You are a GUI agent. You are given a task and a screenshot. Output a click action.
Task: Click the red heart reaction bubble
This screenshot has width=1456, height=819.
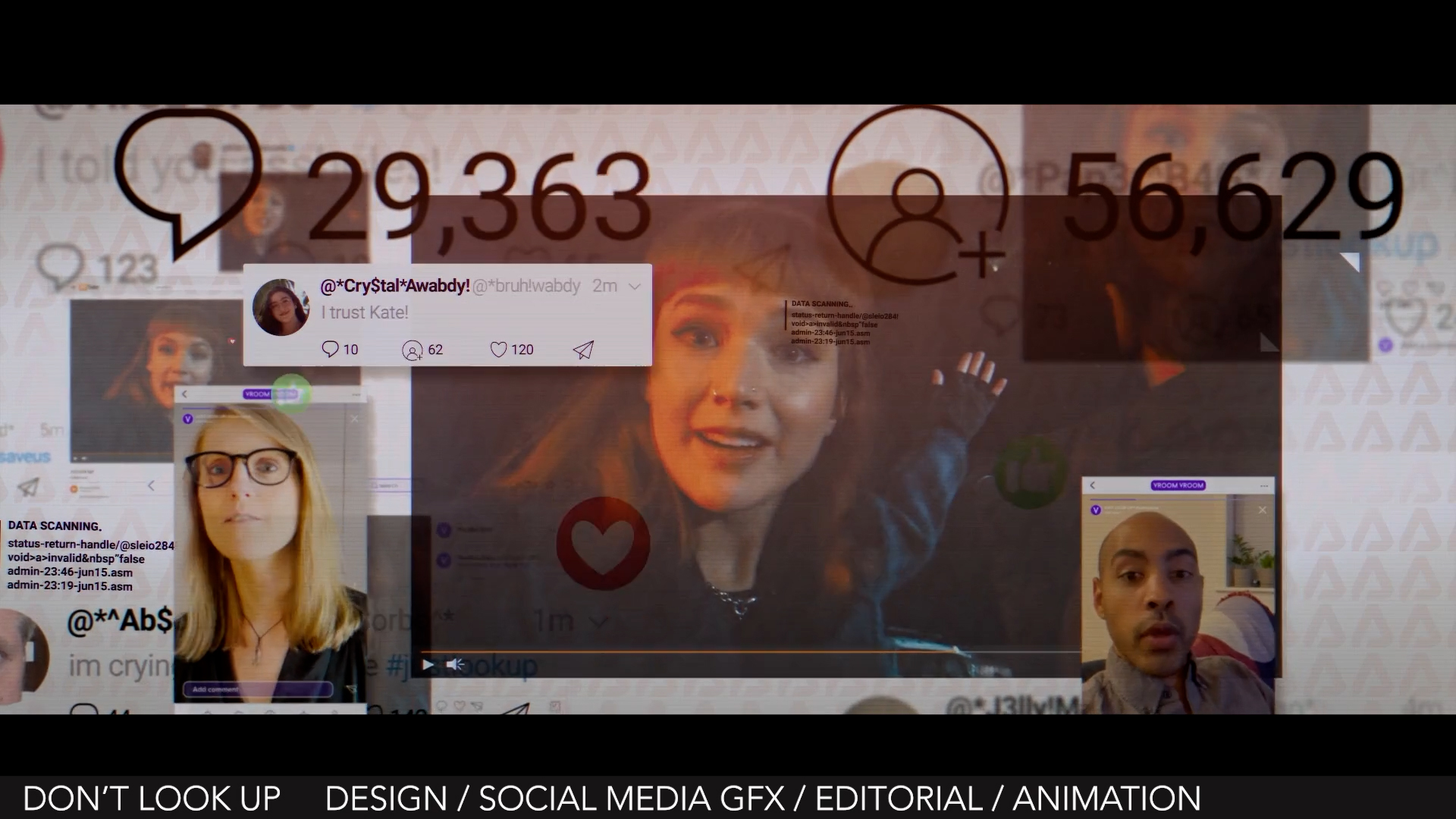(x=603, y=543)
